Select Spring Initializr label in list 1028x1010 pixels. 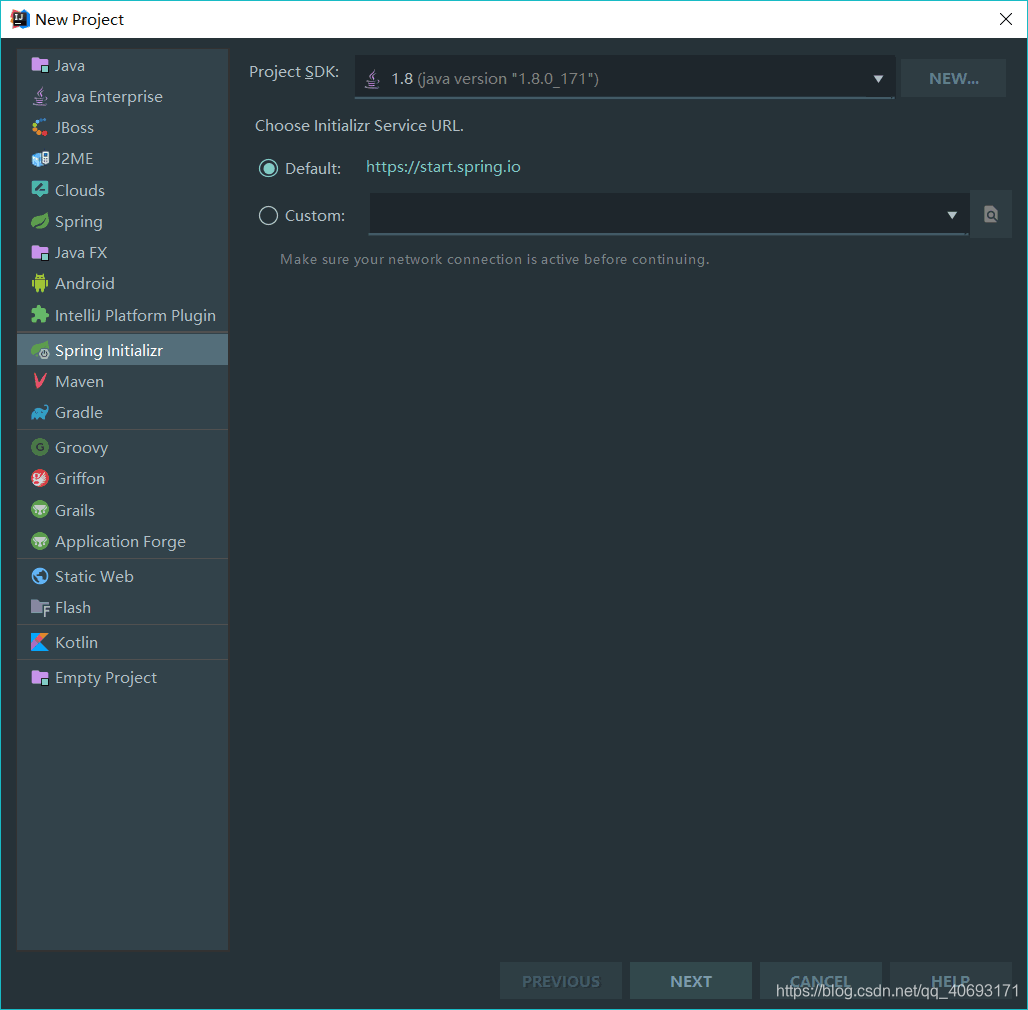click(109, 351)
